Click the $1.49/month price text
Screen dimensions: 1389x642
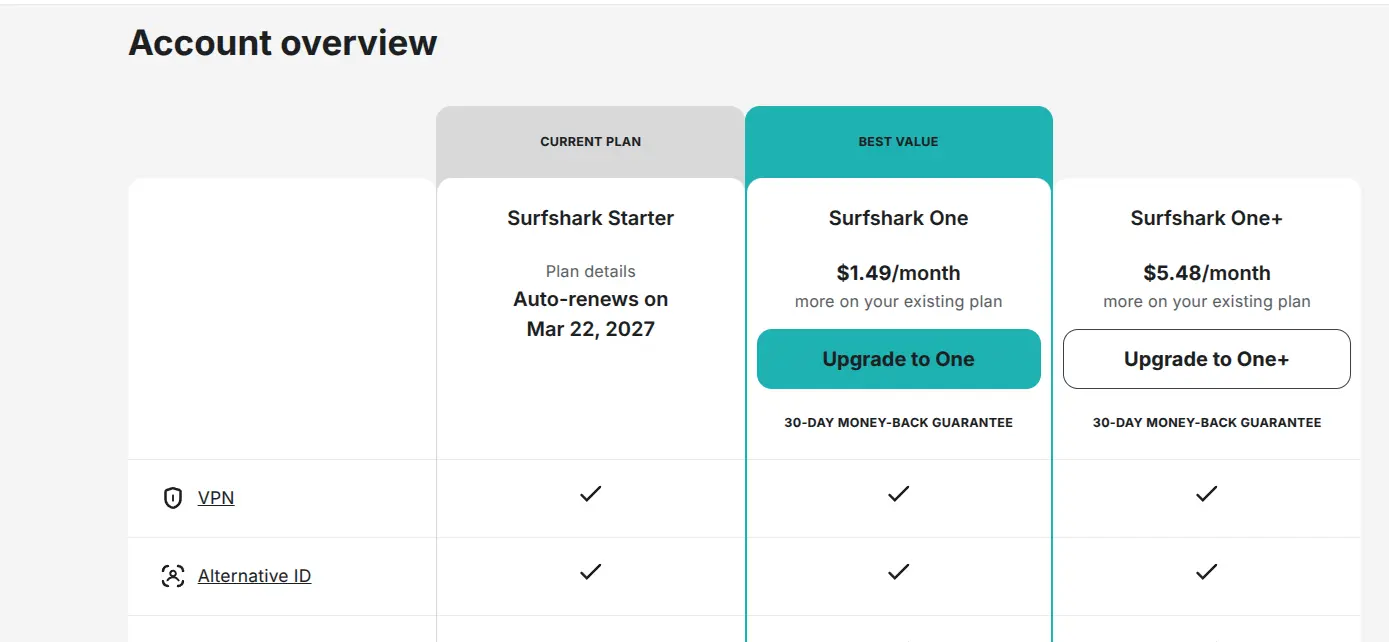[899, 273]
